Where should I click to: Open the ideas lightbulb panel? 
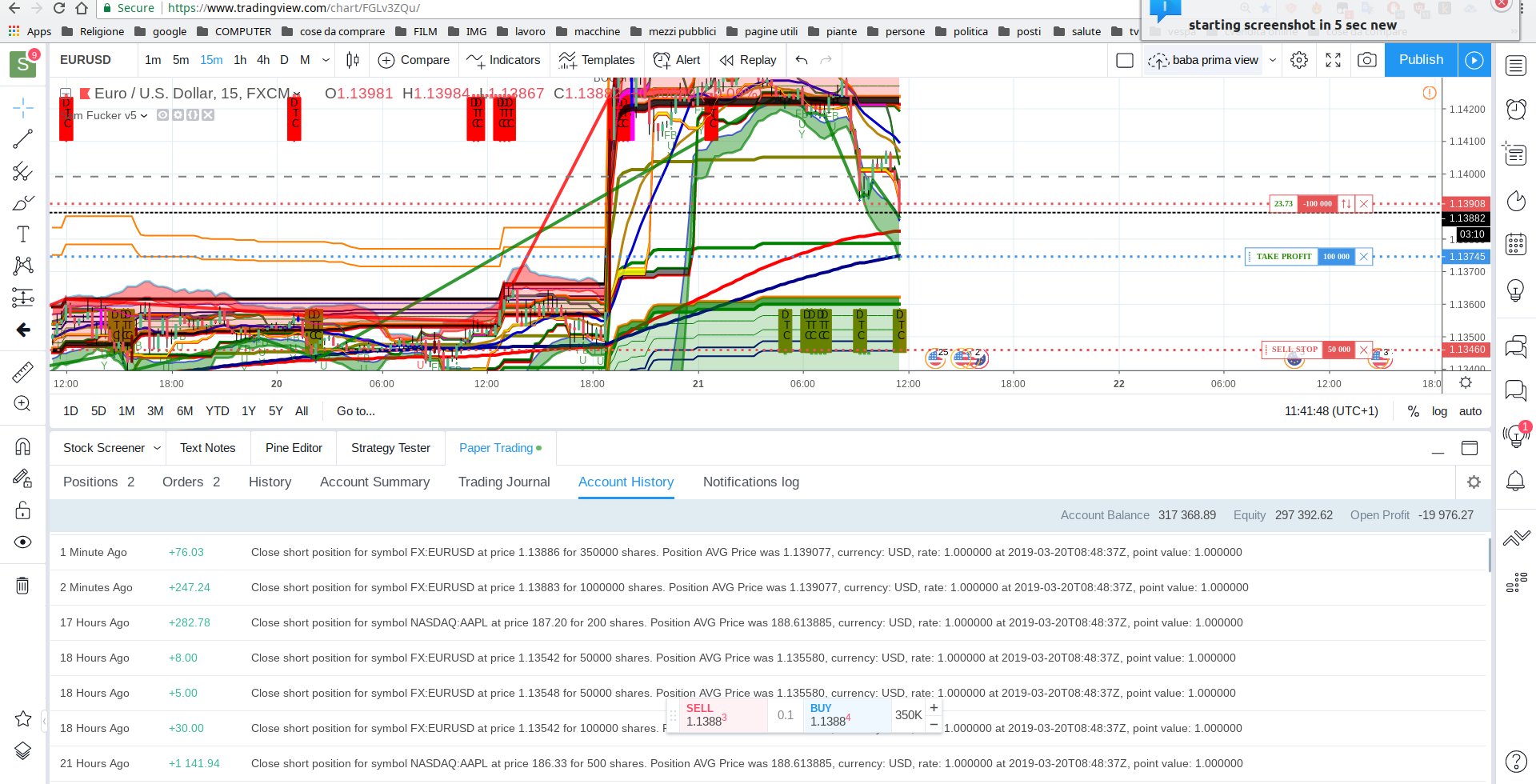[x=1516, y=290]
